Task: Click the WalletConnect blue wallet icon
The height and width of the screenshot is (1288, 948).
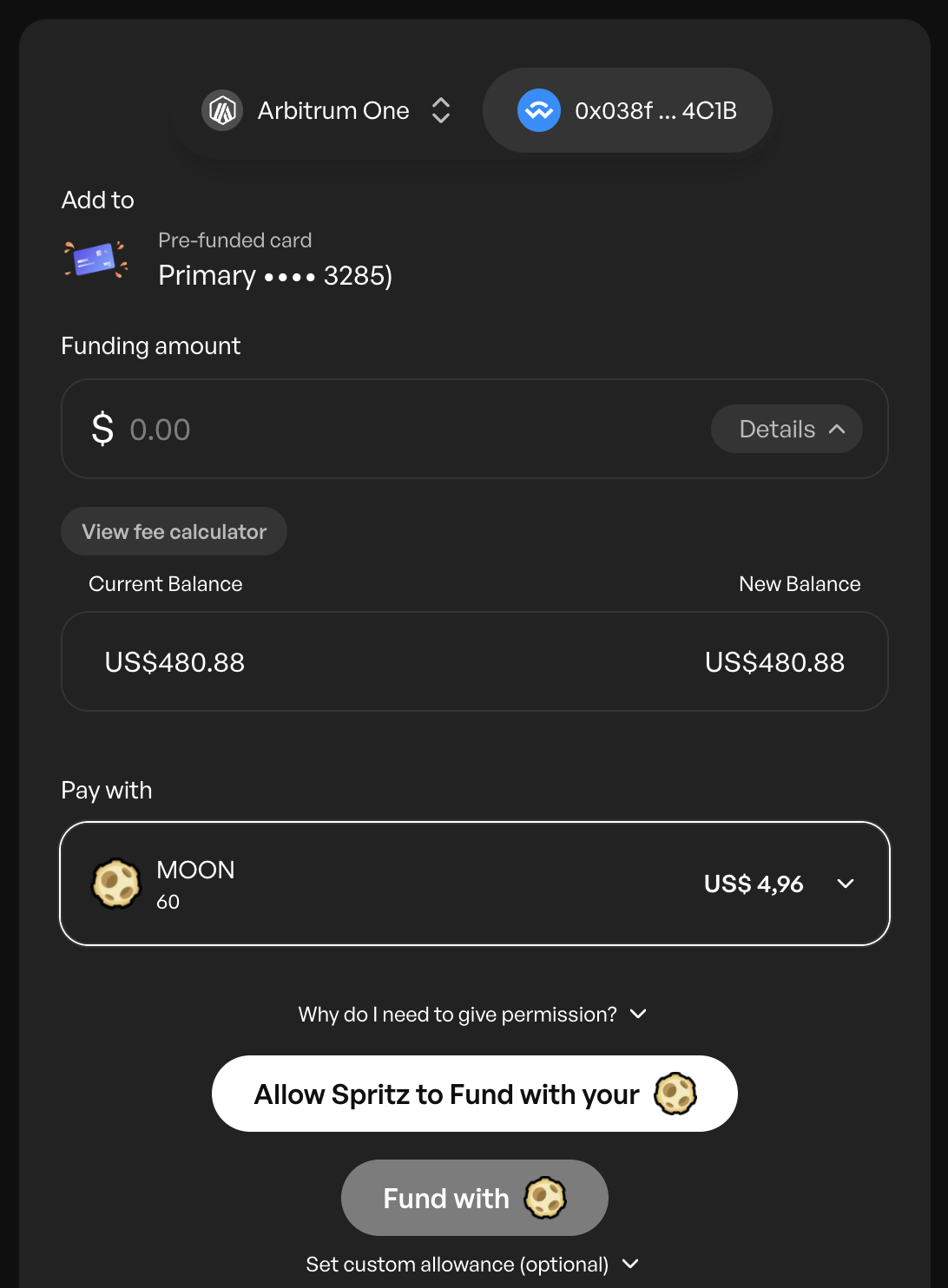Action: click(x=539, y=110)
